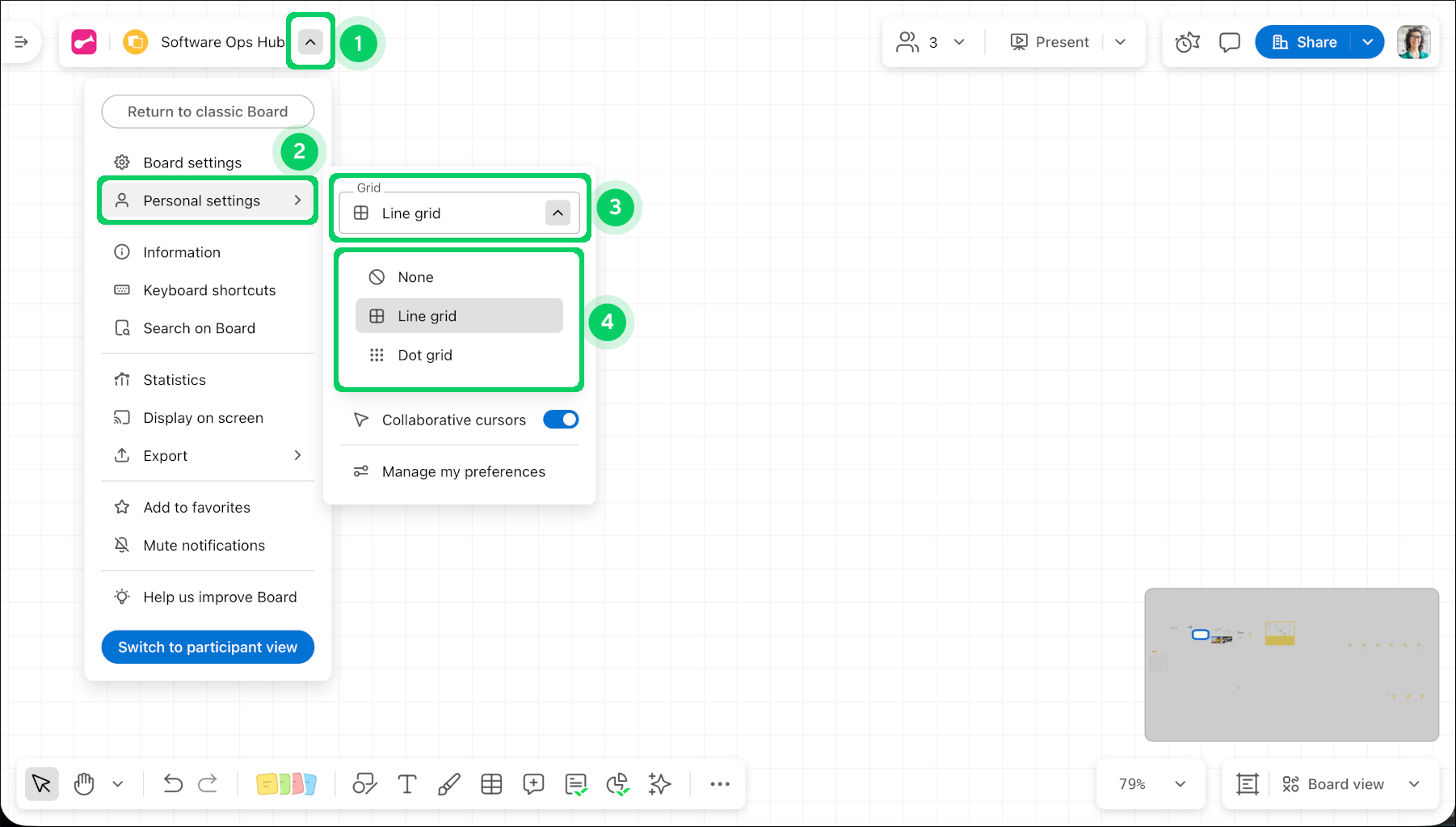Open the sticky notes tool
The image size is (1456, 827).
[x=286, y=784]
